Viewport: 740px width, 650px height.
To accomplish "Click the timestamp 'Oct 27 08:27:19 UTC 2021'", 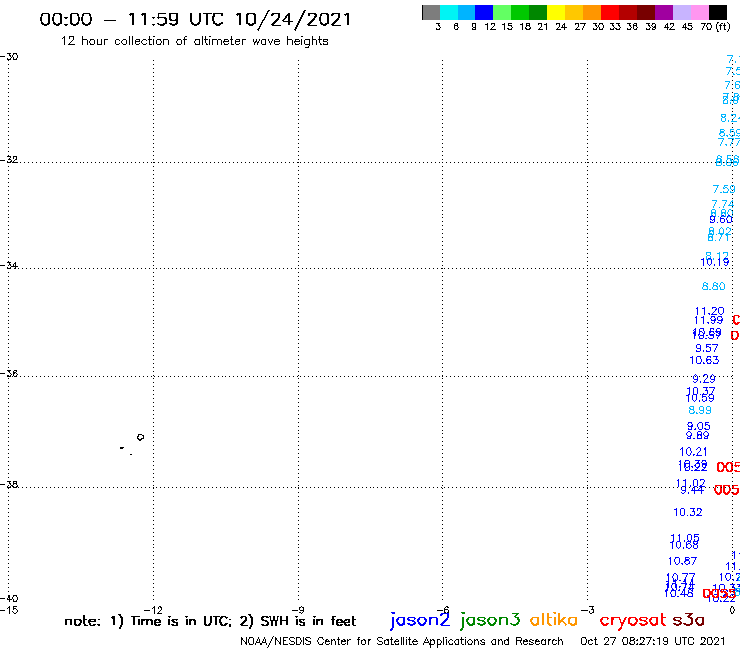I will pos(652,641).
